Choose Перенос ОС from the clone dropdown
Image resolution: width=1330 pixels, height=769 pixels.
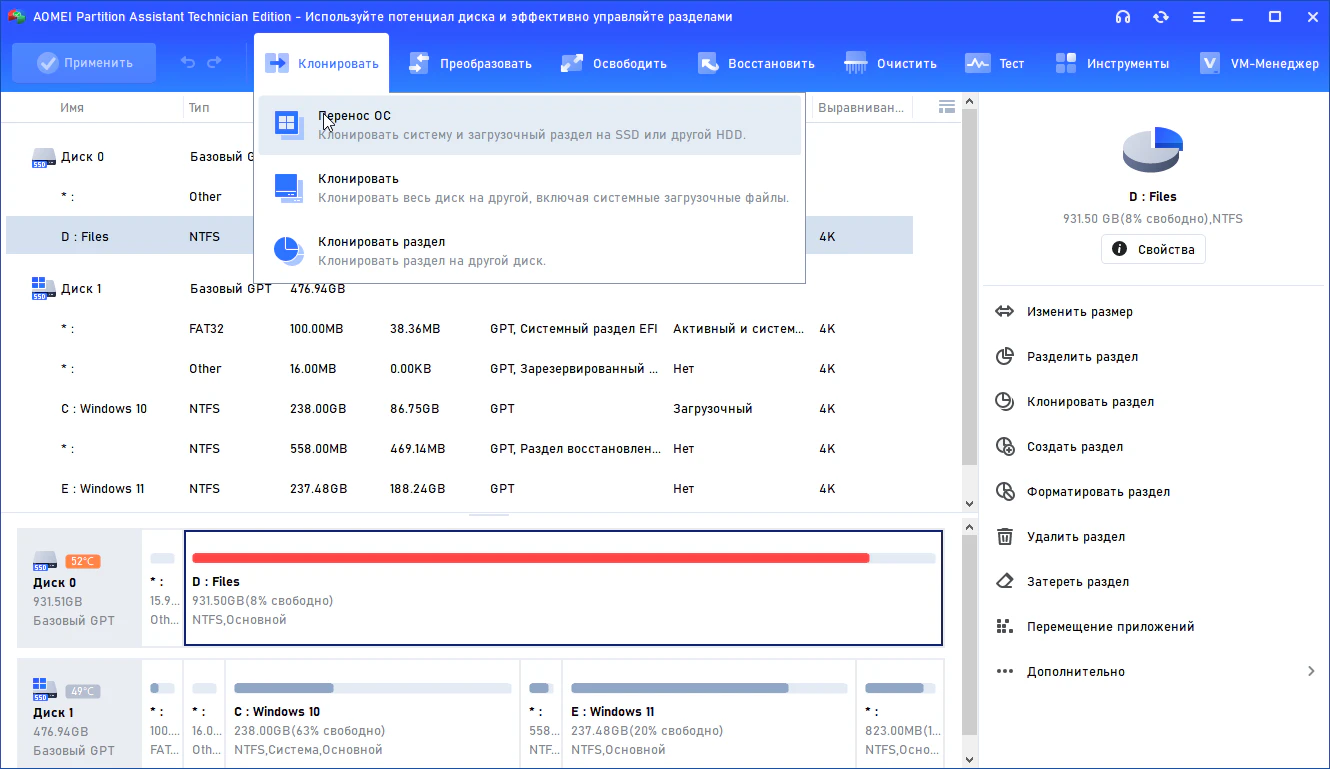[x=530, y=125]
